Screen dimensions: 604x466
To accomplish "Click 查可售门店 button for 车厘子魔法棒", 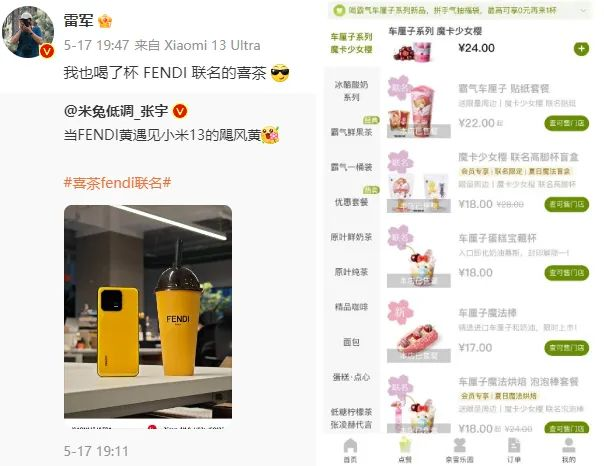I will coord(566,348).
